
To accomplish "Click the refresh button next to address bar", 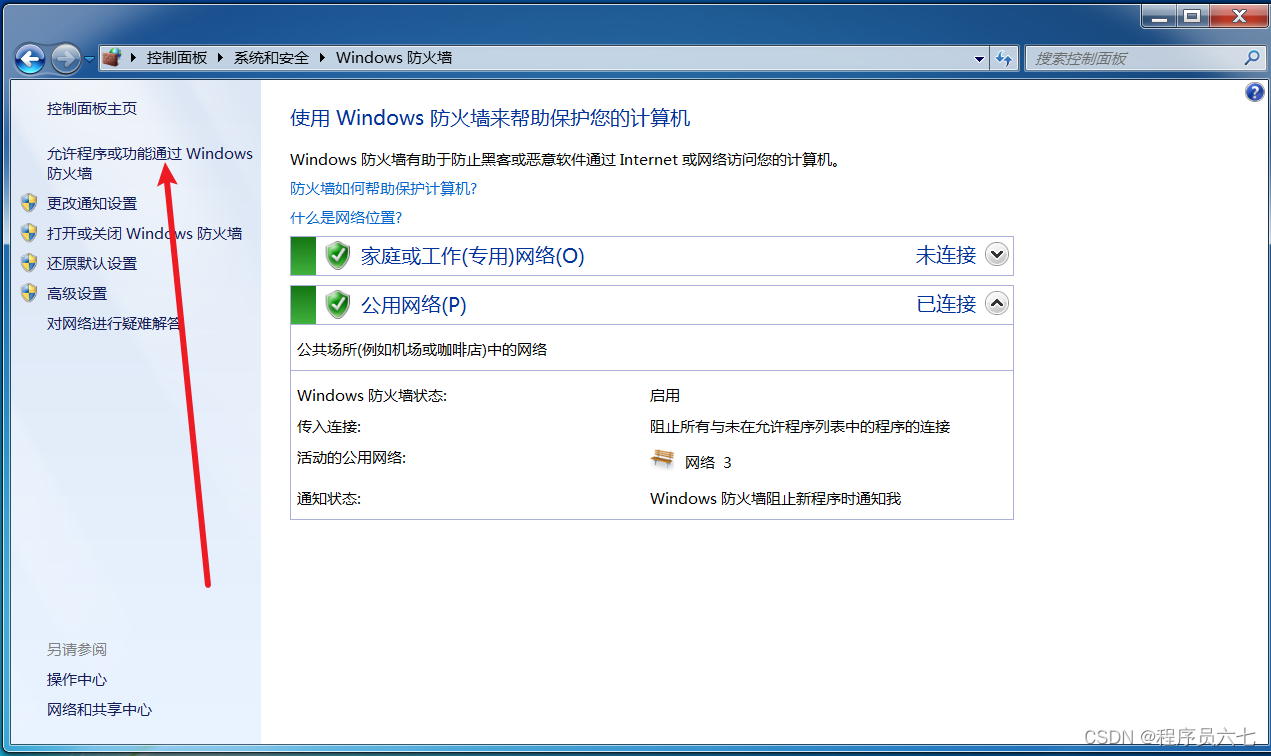I will (1004, 59).
